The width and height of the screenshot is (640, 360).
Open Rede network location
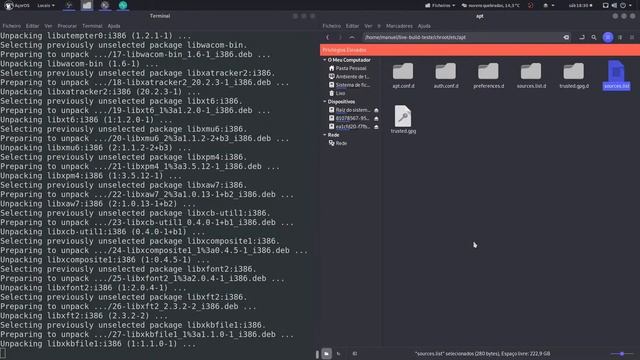pos(338,143)
